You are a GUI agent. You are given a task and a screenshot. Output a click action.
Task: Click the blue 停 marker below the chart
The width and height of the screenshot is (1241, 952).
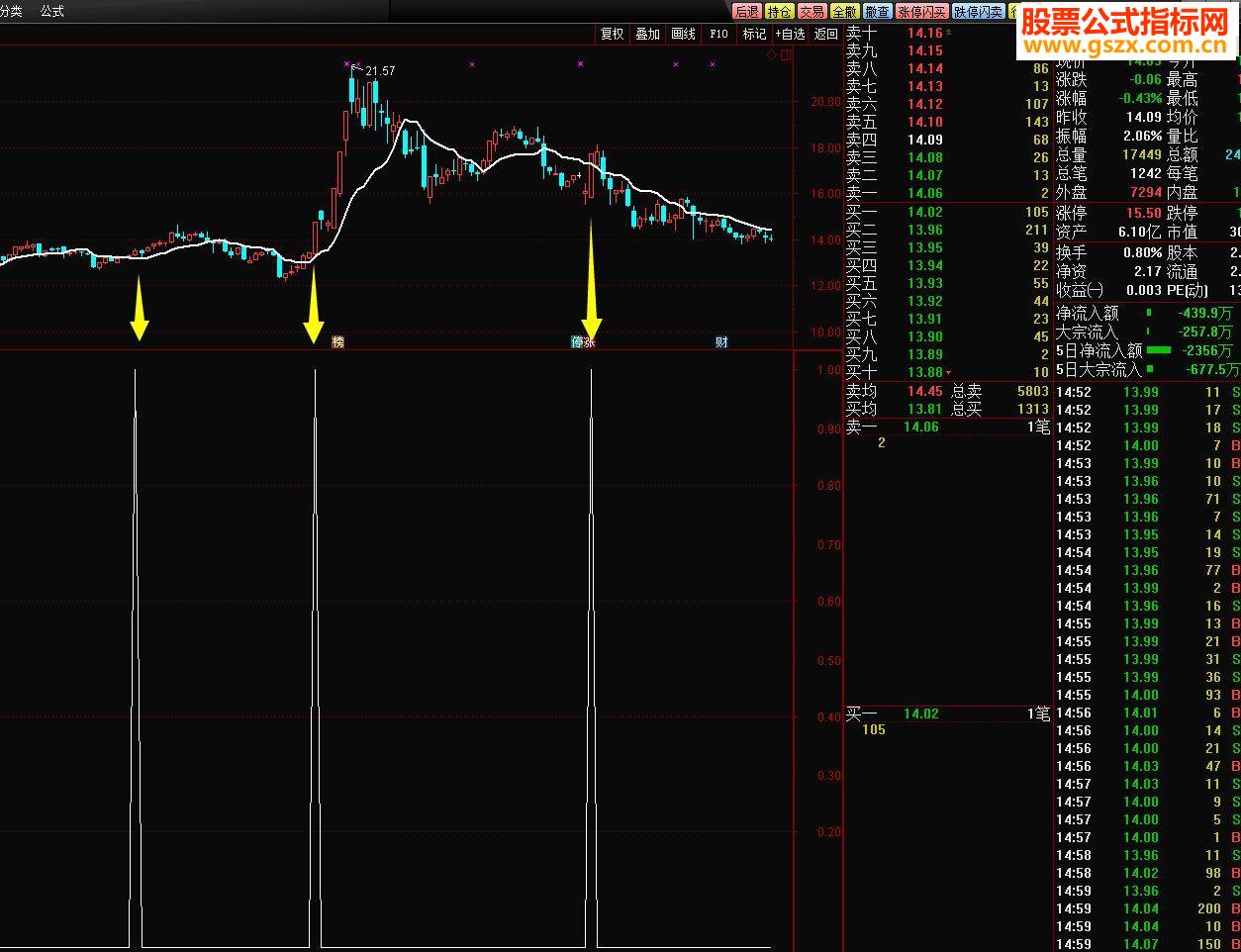point(578,342)
